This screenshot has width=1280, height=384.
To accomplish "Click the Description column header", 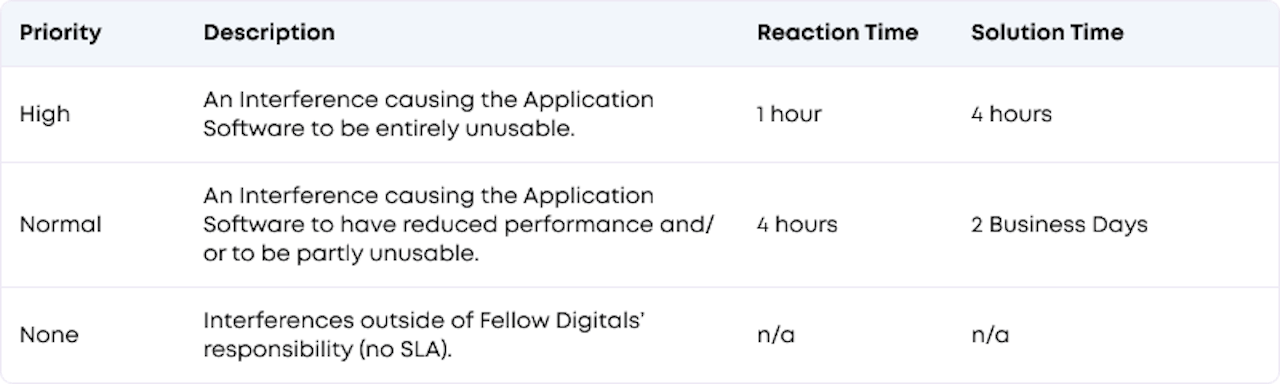I will click(x=269, y=32).
